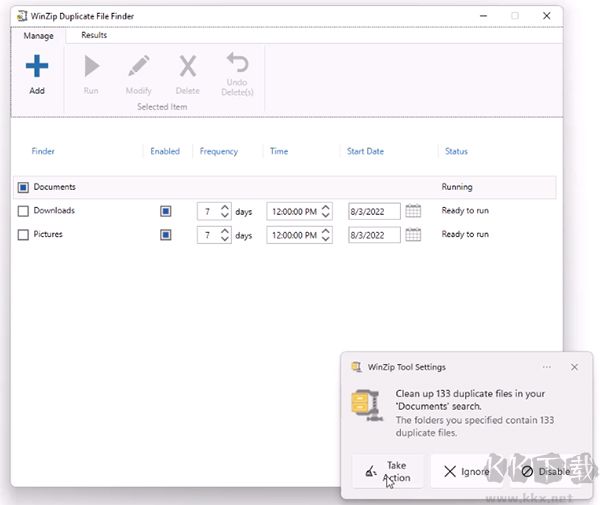Check the Pictures finder checkbox
Image resolution: width=600 pixels, height=505 pixels.
click(x=23, y=235)
